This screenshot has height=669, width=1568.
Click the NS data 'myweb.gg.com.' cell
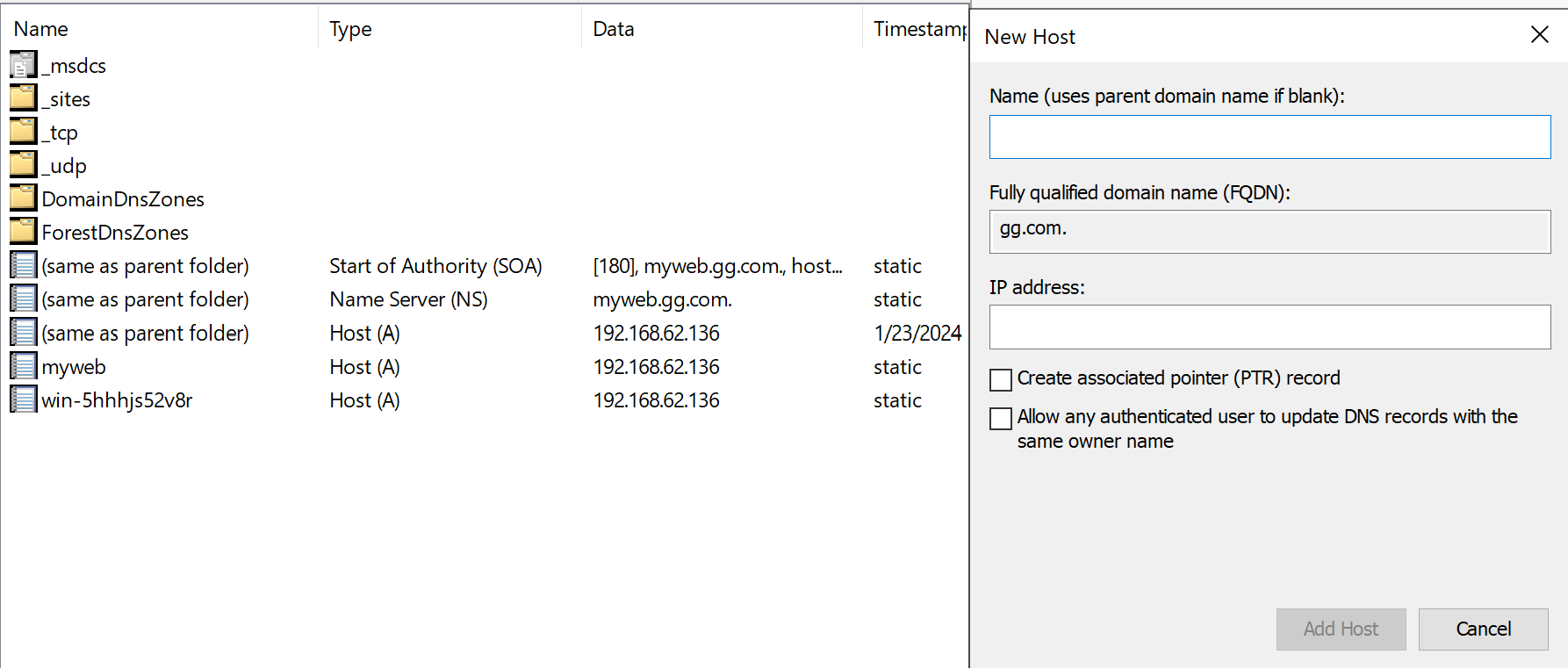pyautogui.click(x=662, y=299)
